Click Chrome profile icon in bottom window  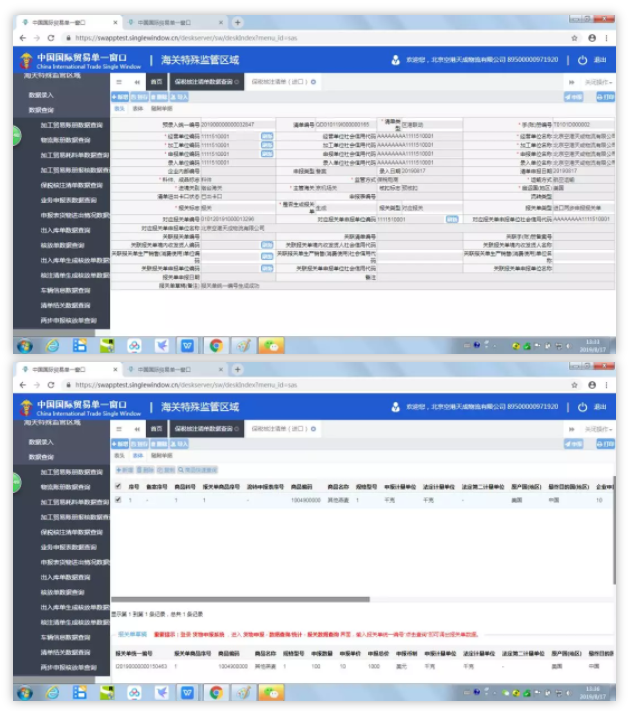592,385
